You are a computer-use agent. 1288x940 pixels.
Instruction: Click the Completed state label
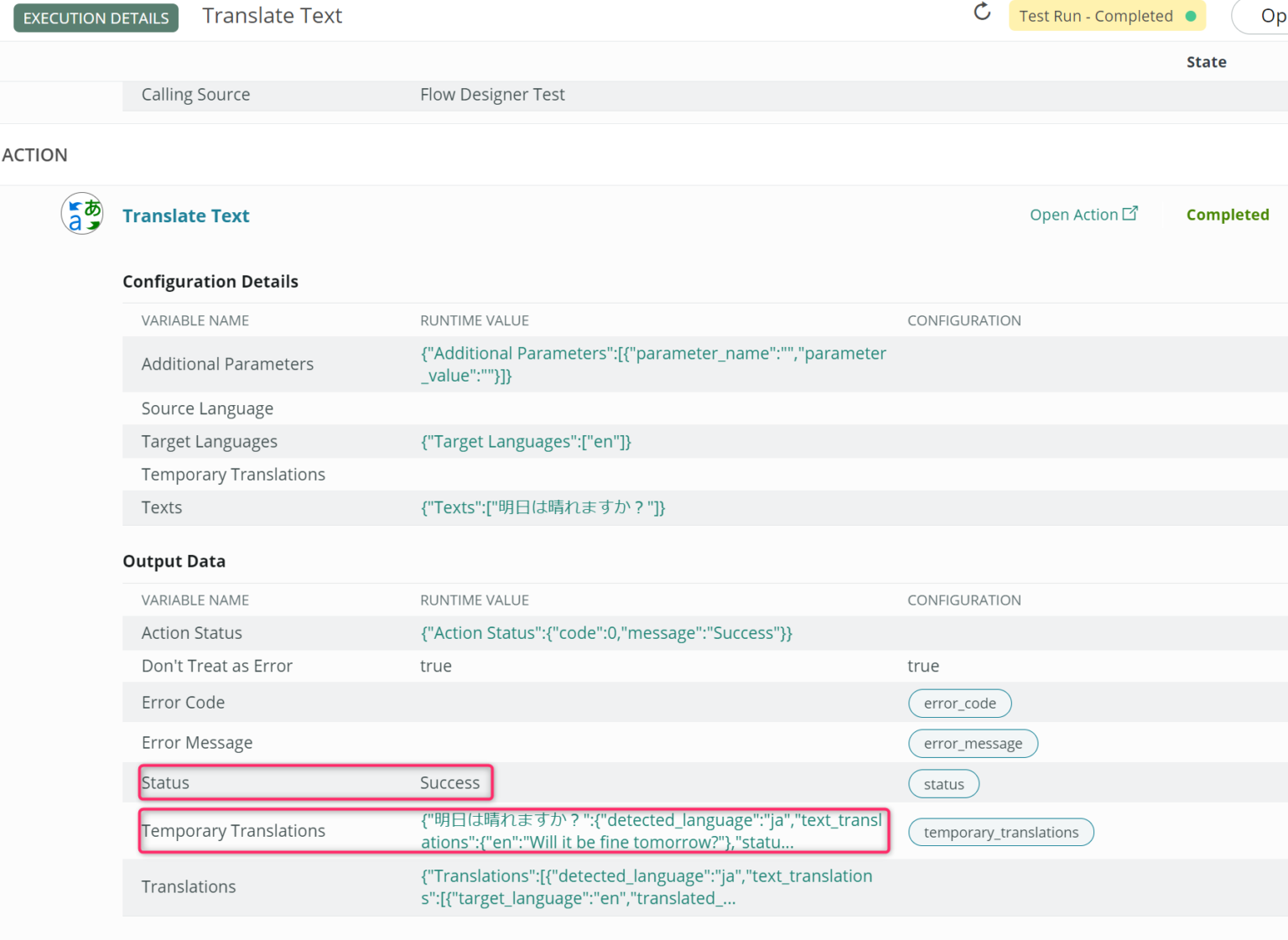click(x=1227, y=215)
